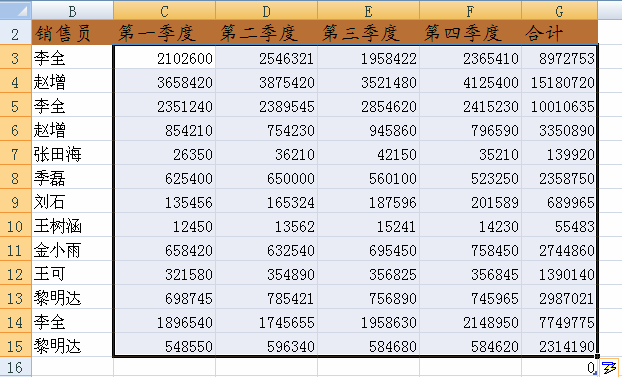Select column D header
The width and height of the screenshot is (622, 377).
tap(266, 11)
